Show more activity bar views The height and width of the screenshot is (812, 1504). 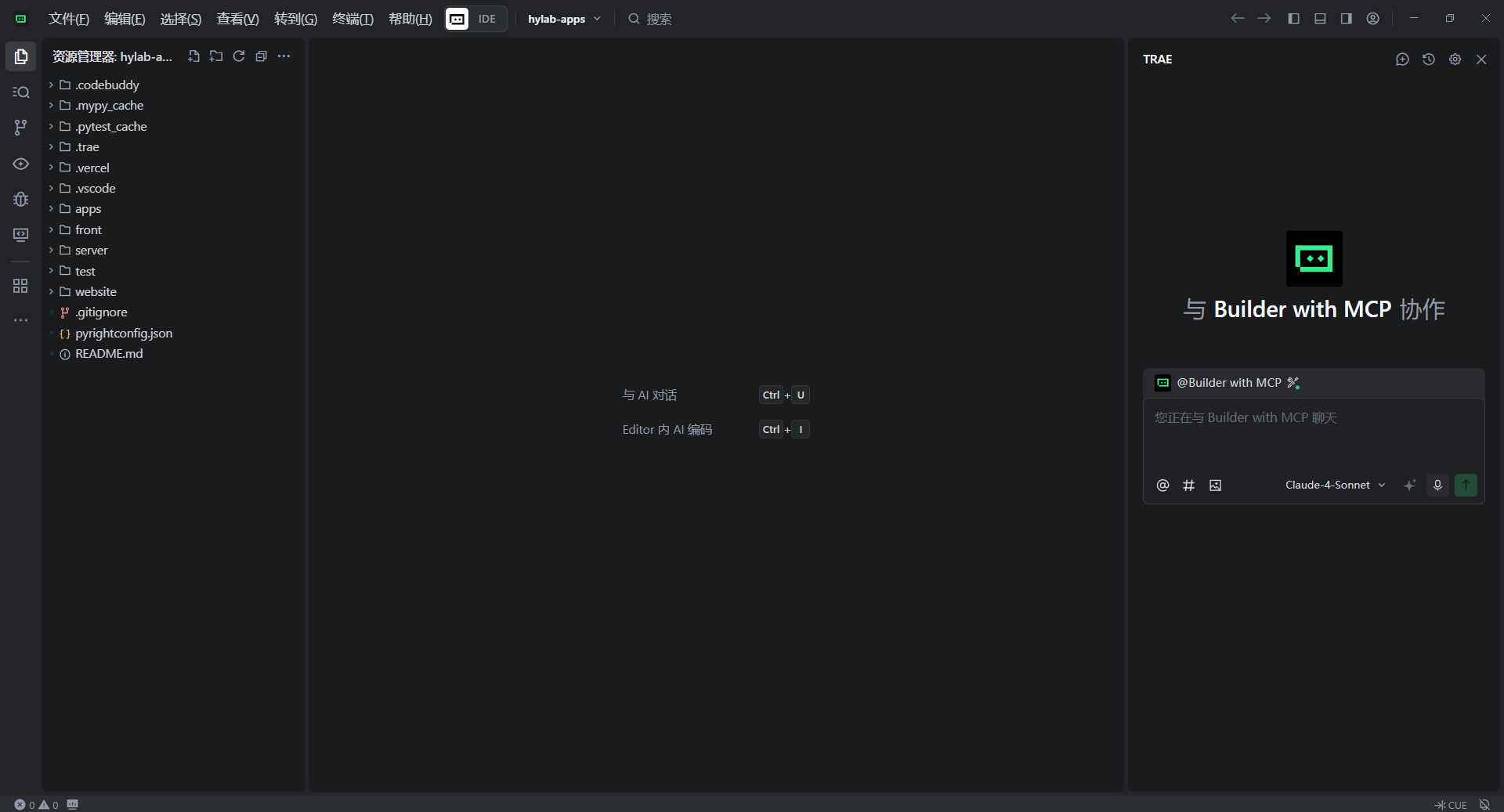pos(21,320)
